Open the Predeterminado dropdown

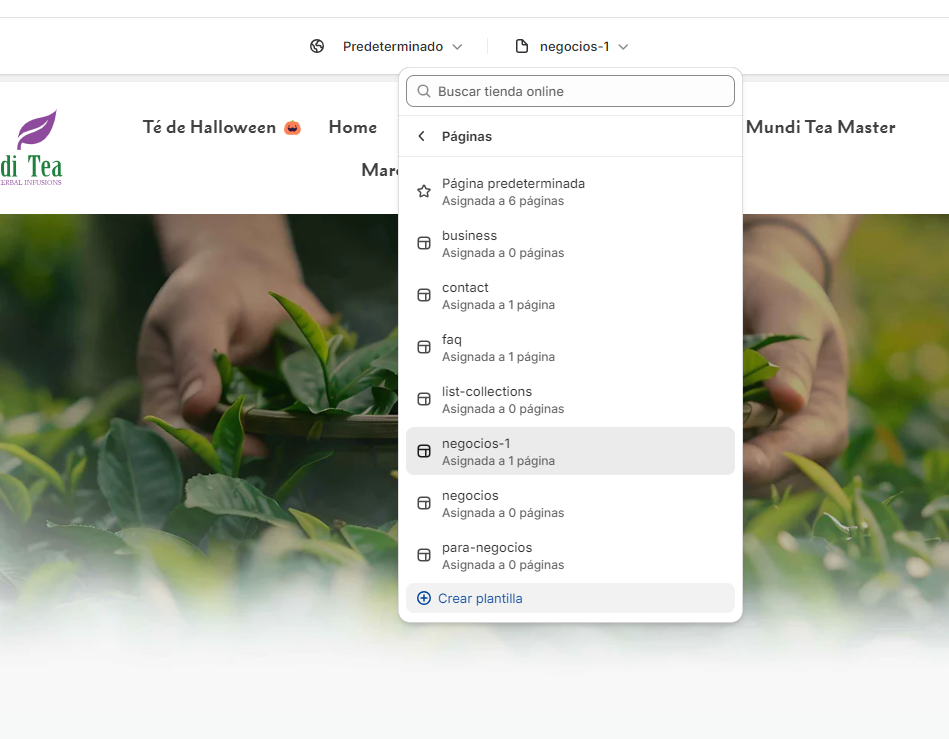[x=402, y=47]
